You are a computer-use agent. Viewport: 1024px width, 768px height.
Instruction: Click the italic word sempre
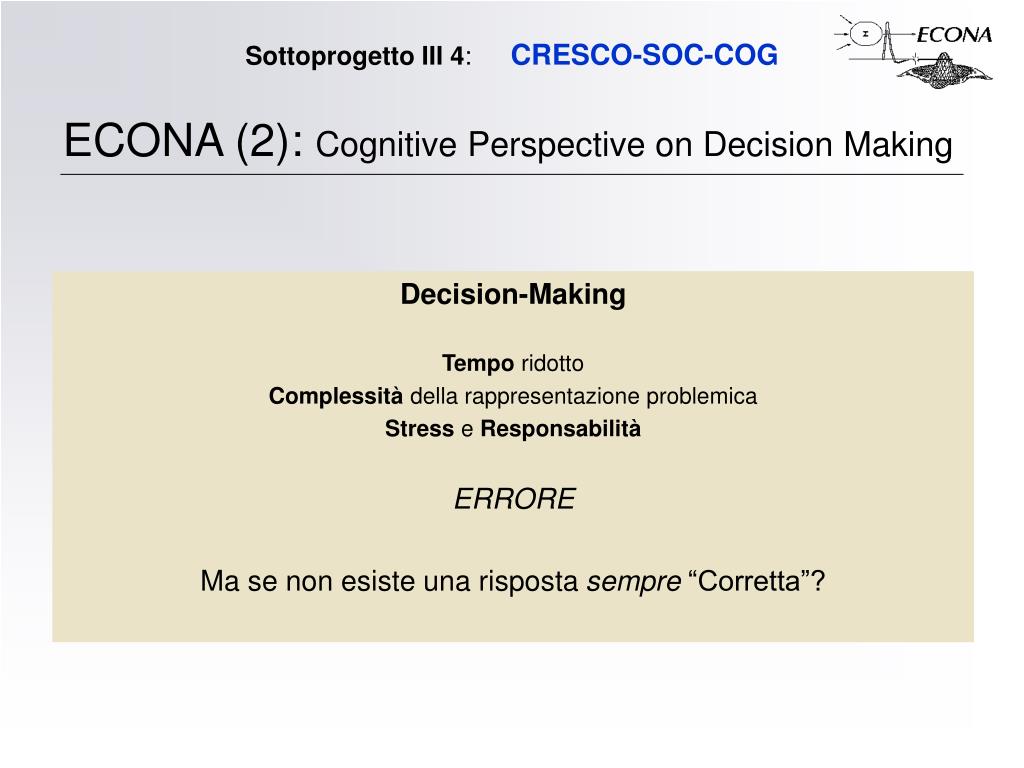click(x=633, y=581)
